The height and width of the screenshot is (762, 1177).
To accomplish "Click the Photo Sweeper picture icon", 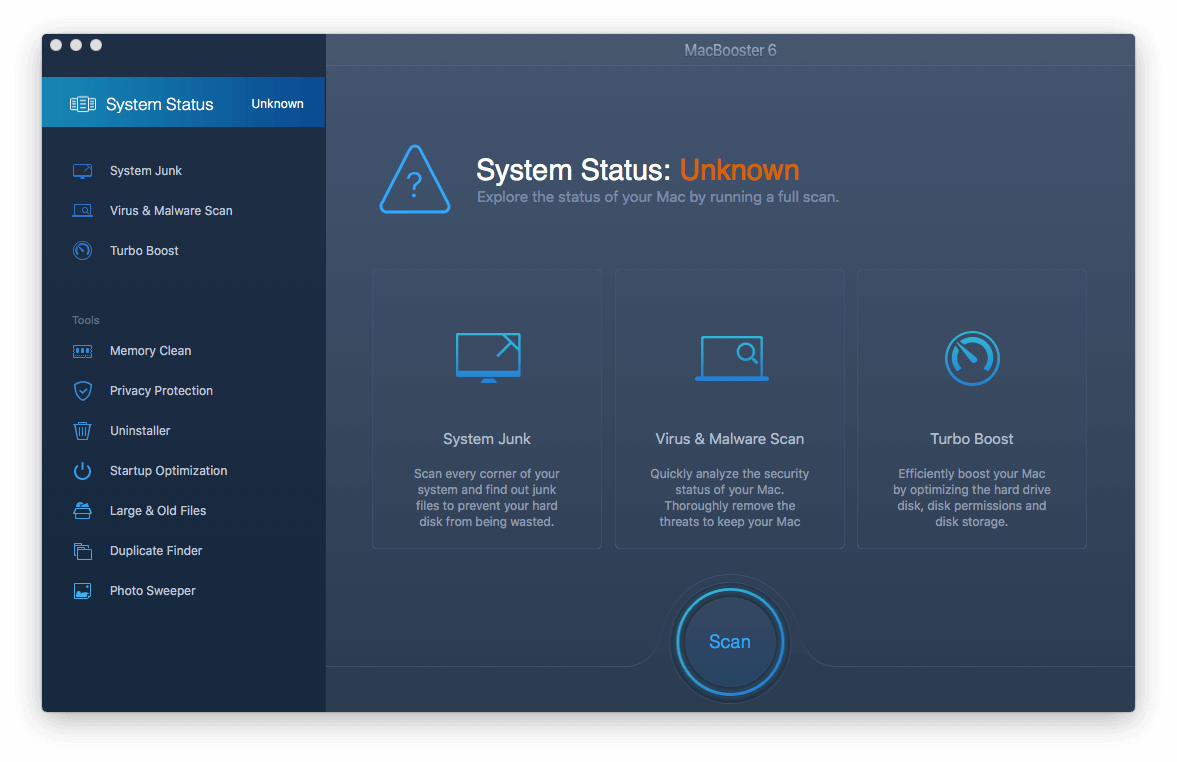I will [x=83, y=591].
